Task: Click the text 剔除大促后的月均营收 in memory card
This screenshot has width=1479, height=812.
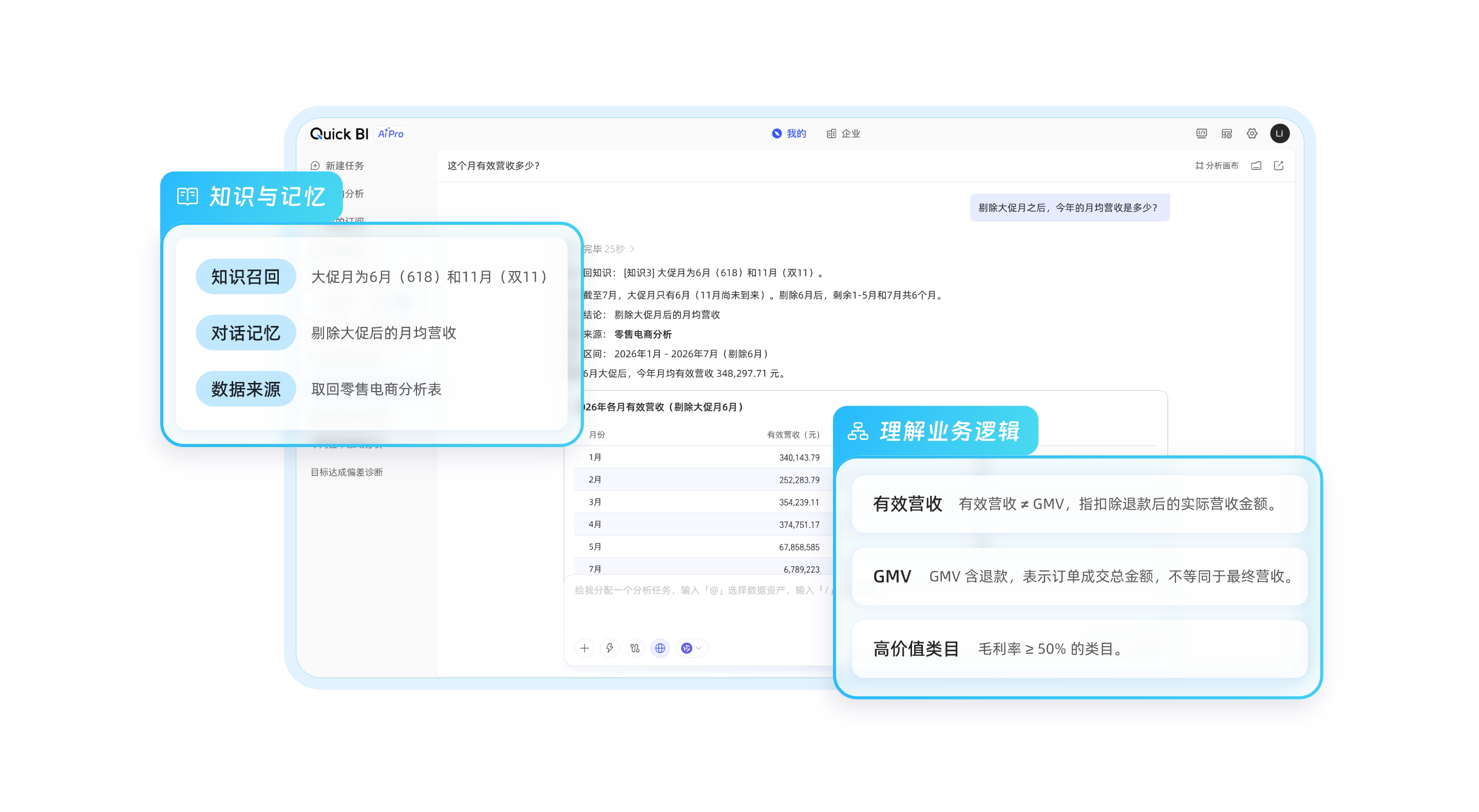Action: [384, 334]
